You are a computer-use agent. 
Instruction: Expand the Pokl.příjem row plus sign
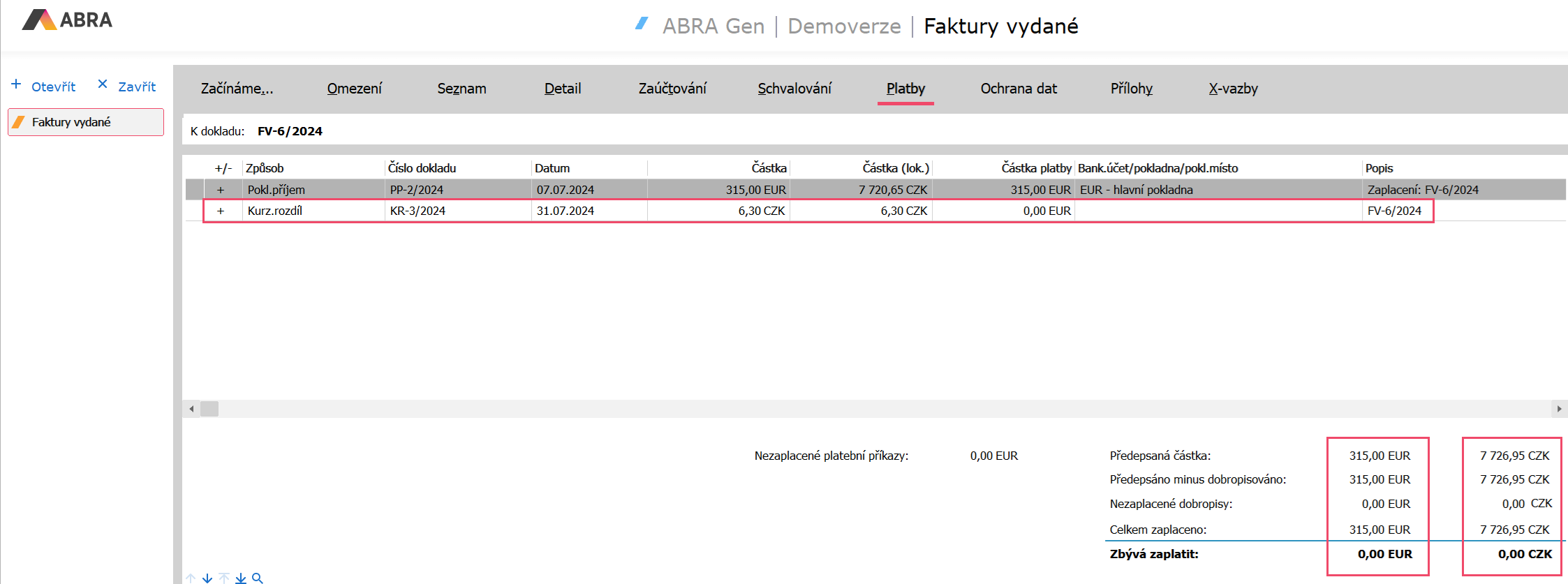221,190
